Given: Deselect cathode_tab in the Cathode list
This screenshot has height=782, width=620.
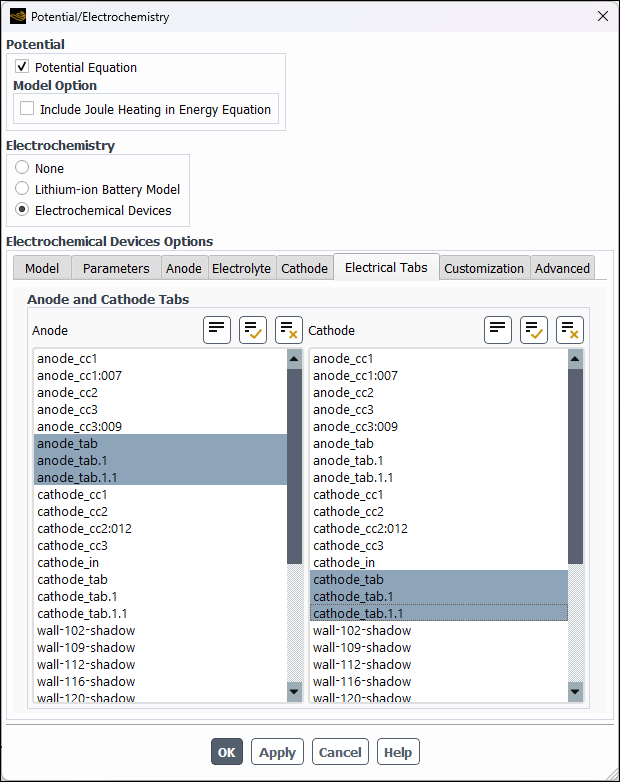Looking at the screenshot, I should [439, 579].
